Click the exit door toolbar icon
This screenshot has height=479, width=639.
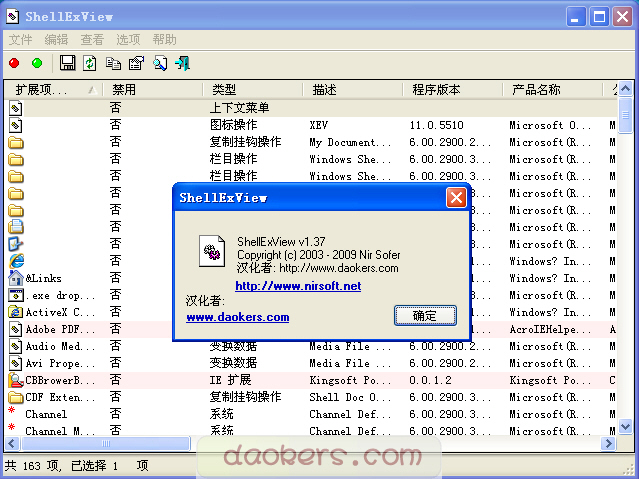pos(183,63)
